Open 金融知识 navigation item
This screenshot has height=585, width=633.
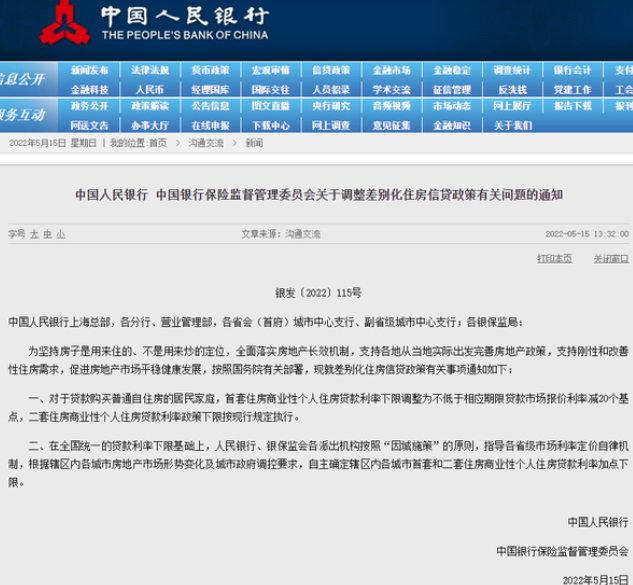[x=452, y=126]
